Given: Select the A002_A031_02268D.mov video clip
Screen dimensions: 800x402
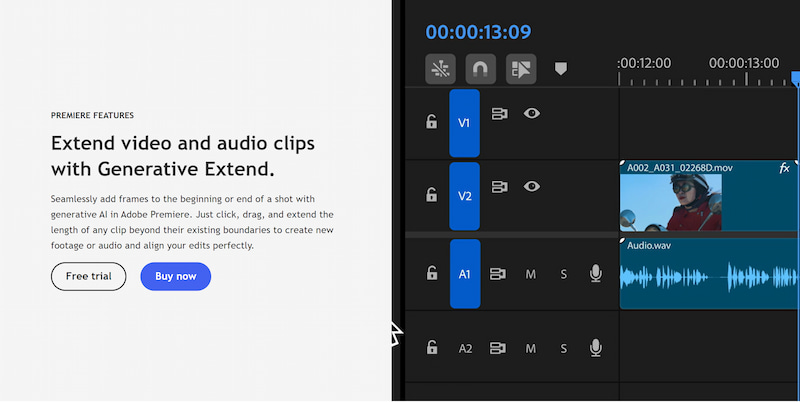Looking at the screenshot, I should (x=709, y=196).
